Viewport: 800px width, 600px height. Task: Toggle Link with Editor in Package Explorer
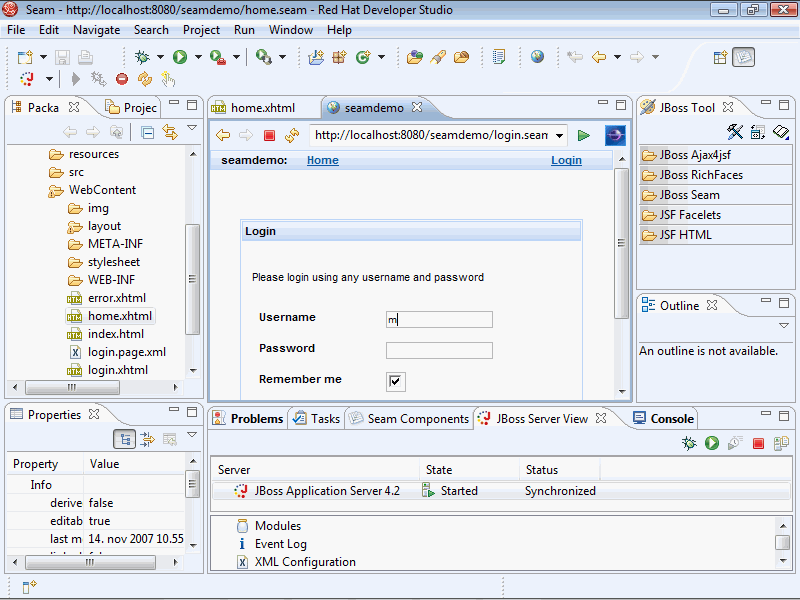pos(170,133)
